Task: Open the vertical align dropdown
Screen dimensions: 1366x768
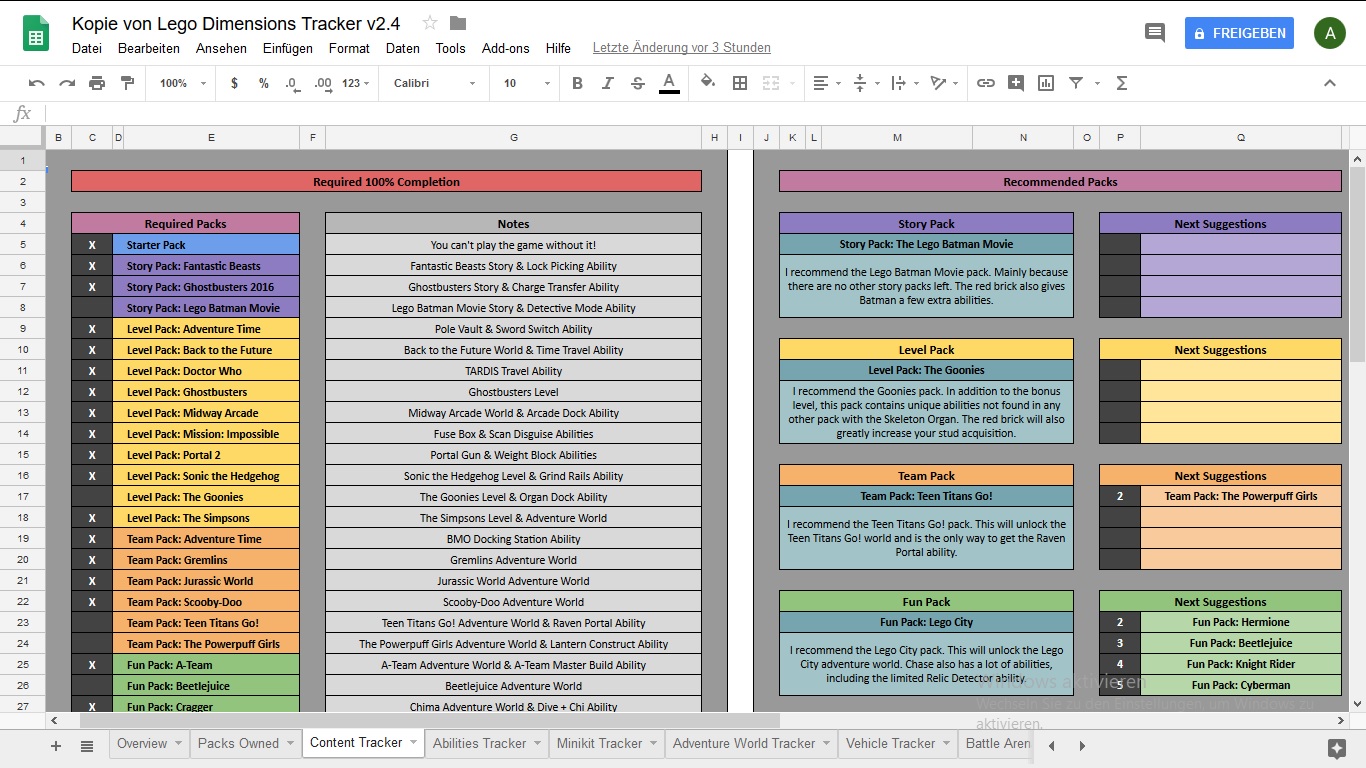Action: pos(865,83)
